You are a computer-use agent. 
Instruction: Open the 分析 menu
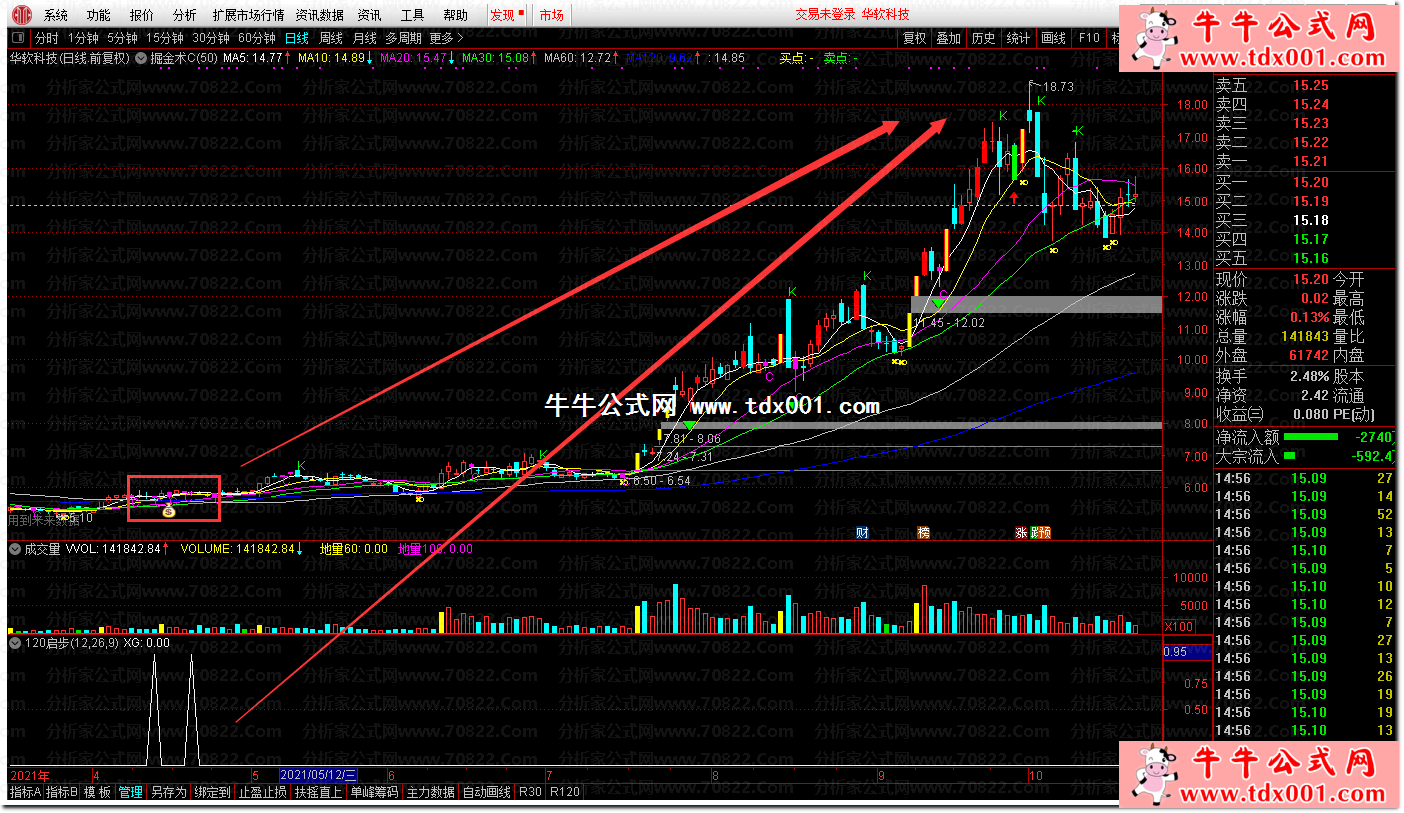point(184,15)
